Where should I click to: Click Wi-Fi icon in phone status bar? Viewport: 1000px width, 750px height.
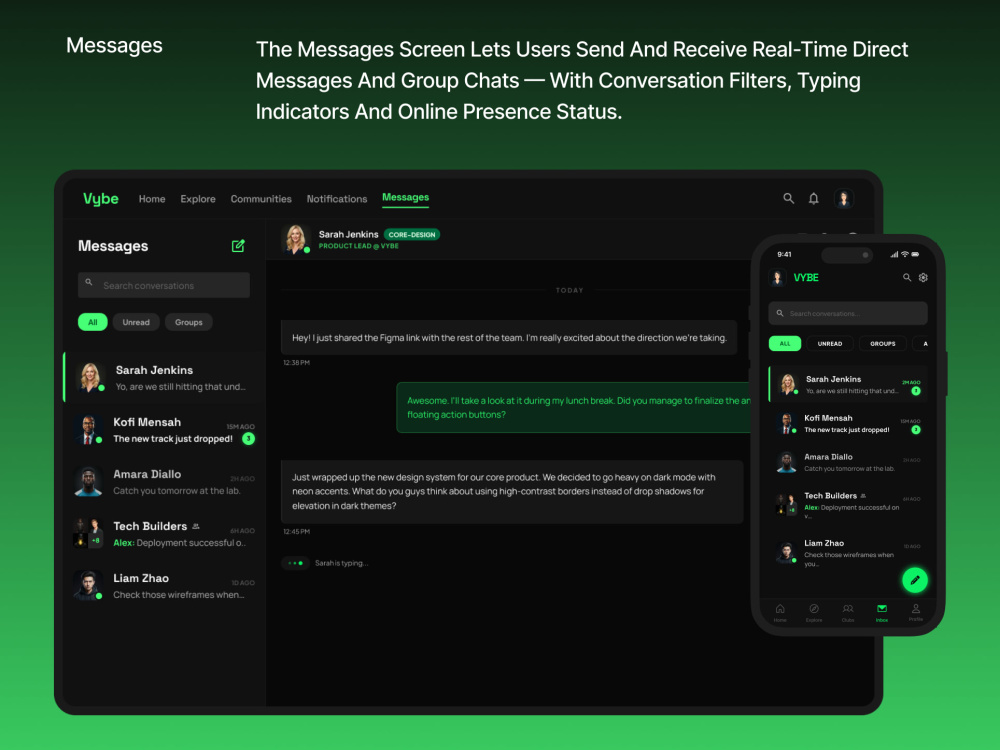click(904, 254)
